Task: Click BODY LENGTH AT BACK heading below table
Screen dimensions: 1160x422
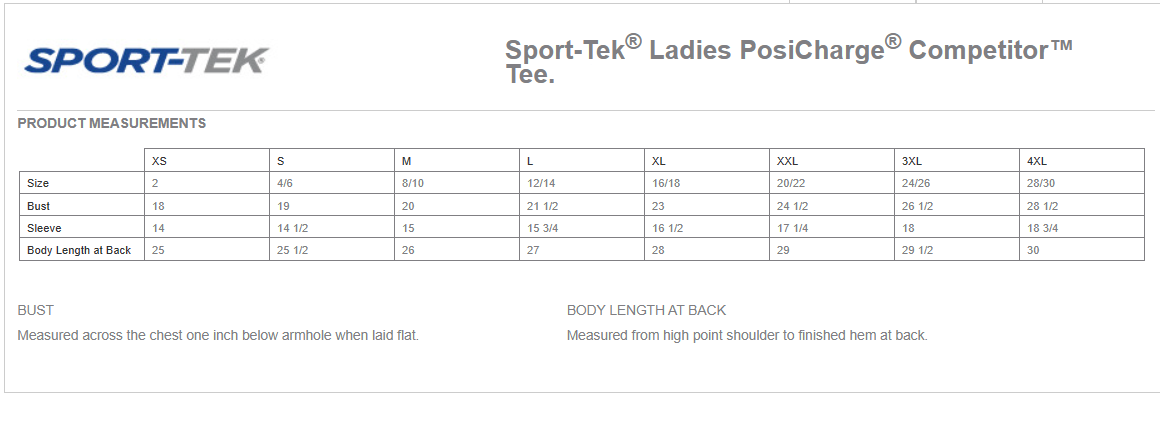Action: (646, 310)
